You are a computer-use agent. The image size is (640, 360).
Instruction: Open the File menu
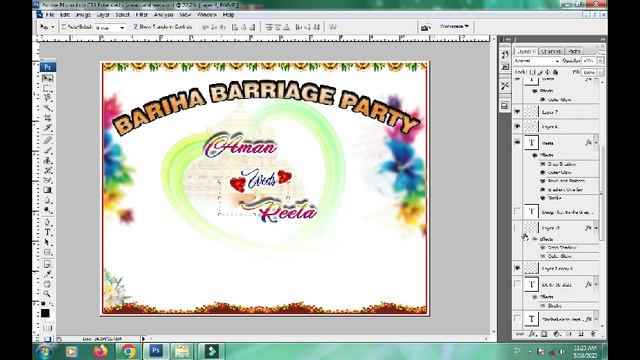(50, 15)
